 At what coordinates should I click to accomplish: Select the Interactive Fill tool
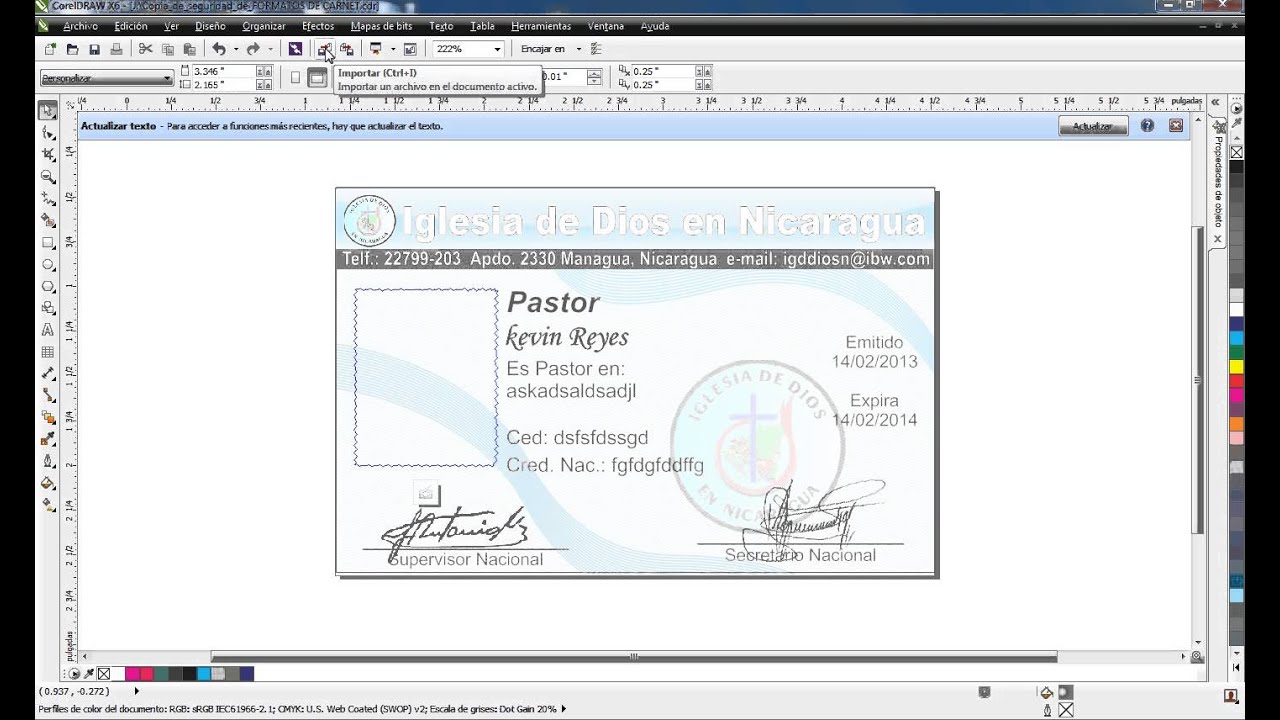(47, 506)
